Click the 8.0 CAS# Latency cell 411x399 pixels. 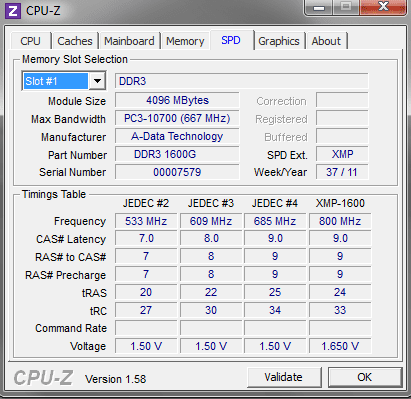coord(211,239)
